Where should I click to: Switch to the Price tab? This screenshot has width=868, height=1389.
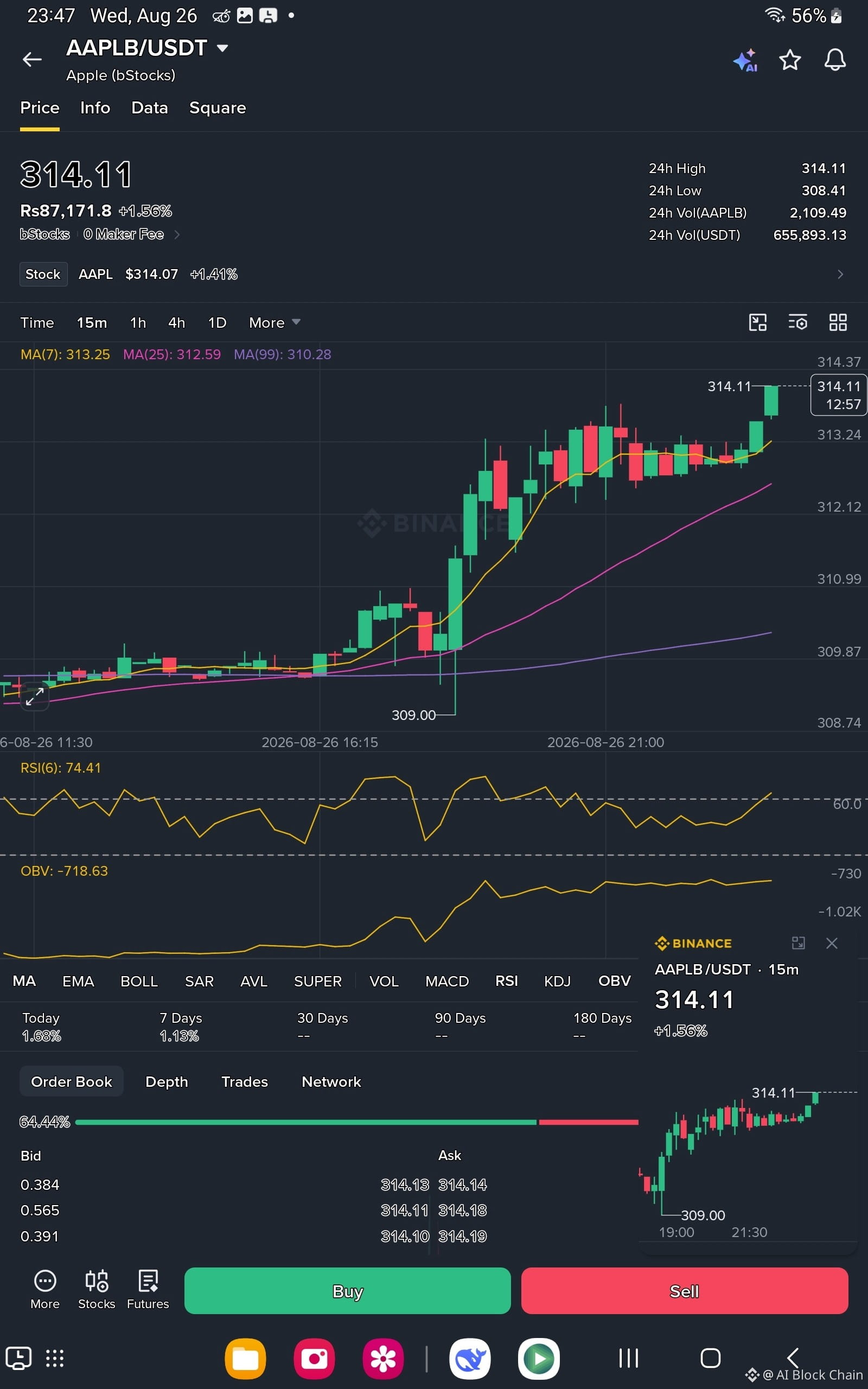(40, 108)
